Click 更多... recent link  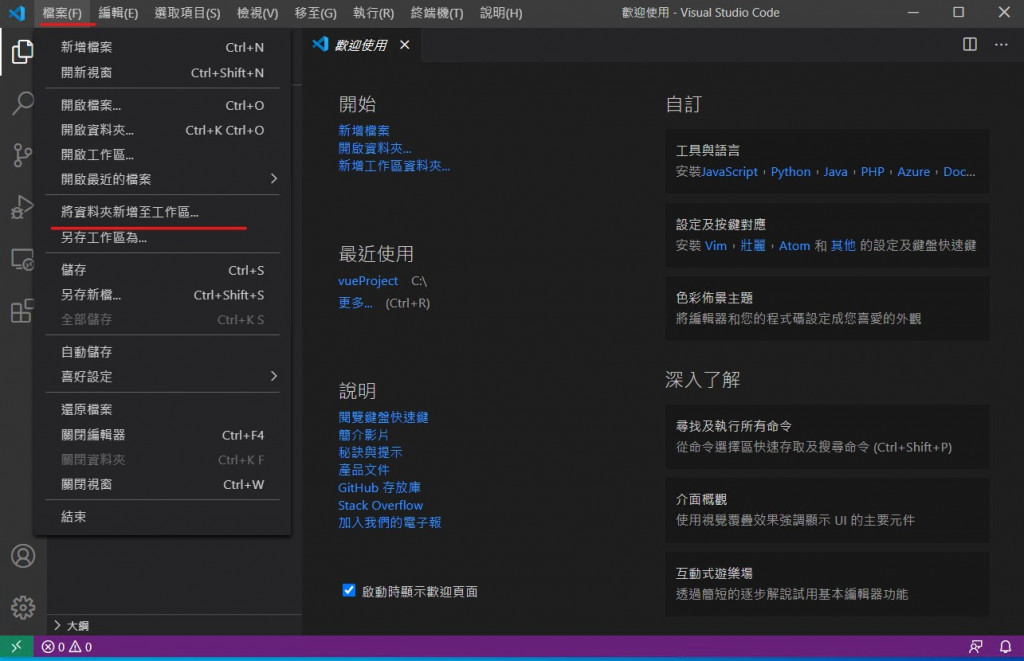355,303
